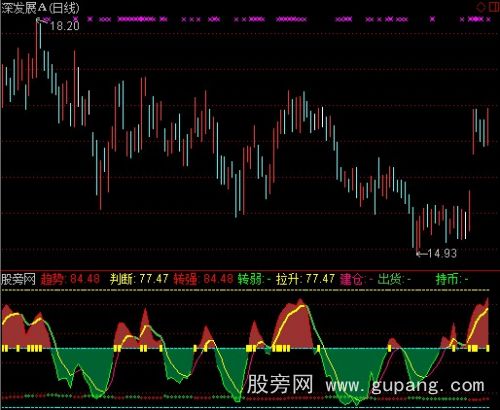
Task: Click the 趋势: 84.48 indicator readout
Action: tap(70, 279)
